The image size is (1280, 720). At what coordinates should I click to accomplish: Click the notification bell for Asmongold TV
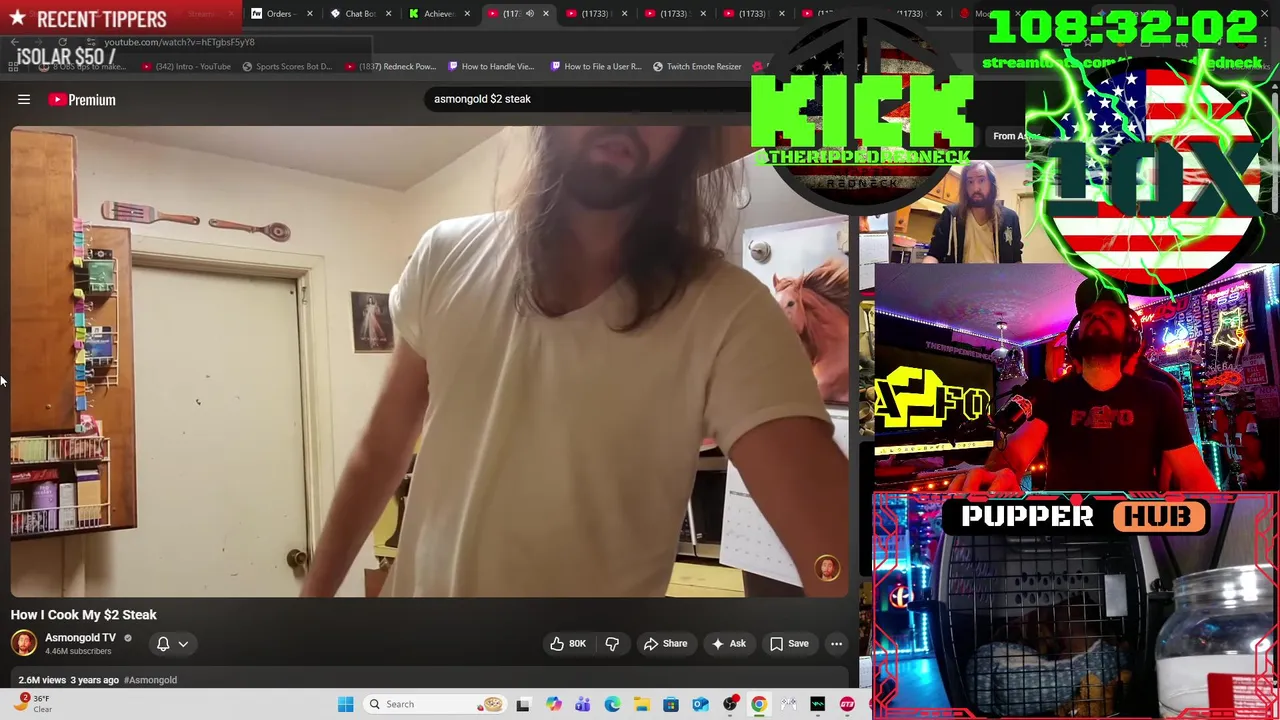[163, 644]
